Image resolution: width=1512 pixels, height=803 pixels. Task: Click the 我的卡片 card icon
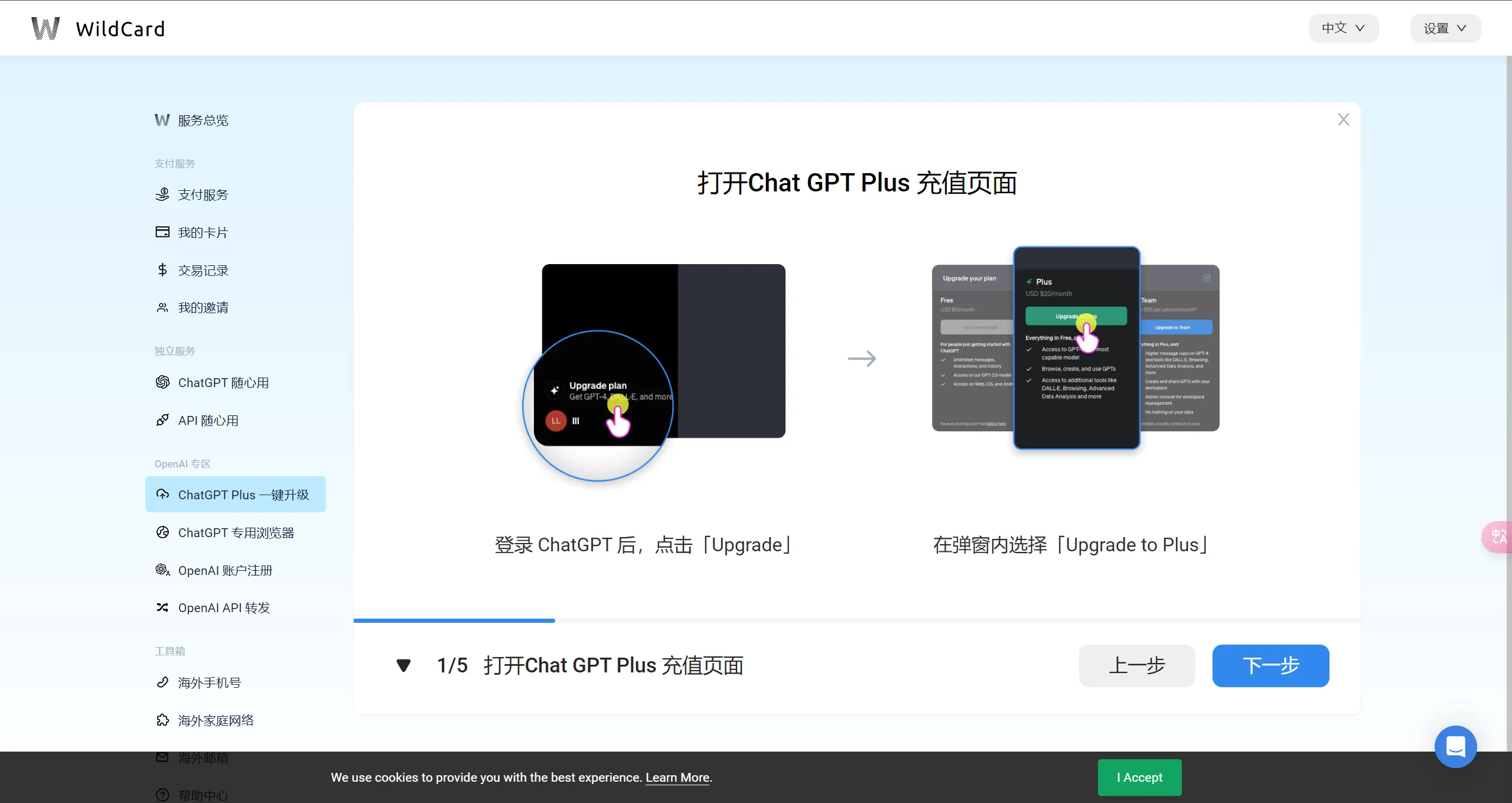point(162,232)
